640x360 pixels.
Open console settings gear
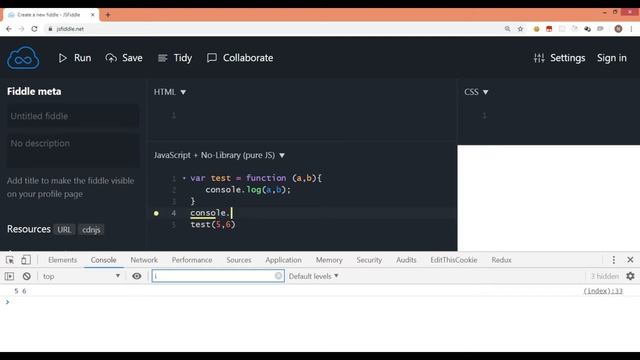pos(630,276)
